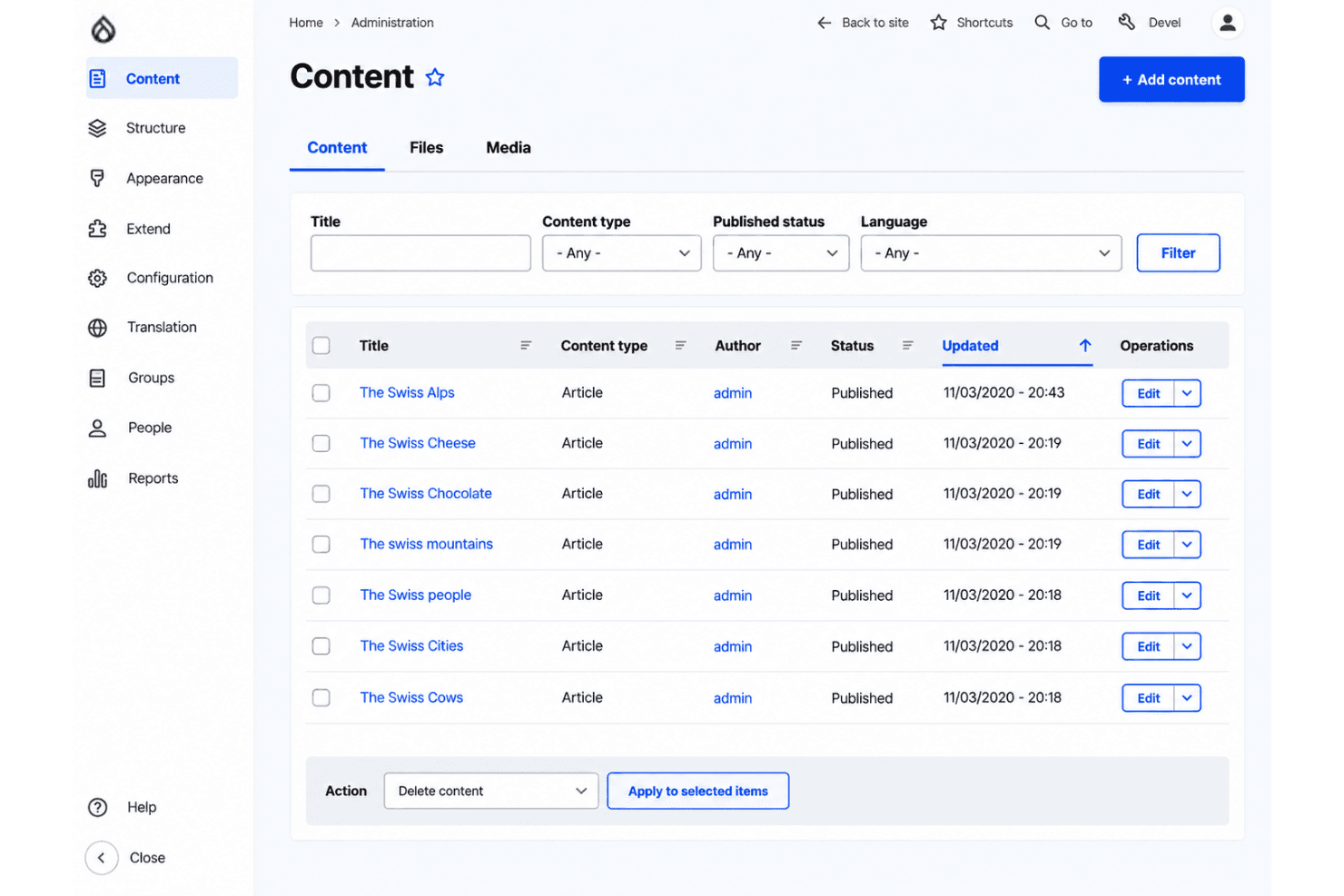The image size is (1344, 896).
Task: Open the Devel wrench icon
Action: point(1127,22)
